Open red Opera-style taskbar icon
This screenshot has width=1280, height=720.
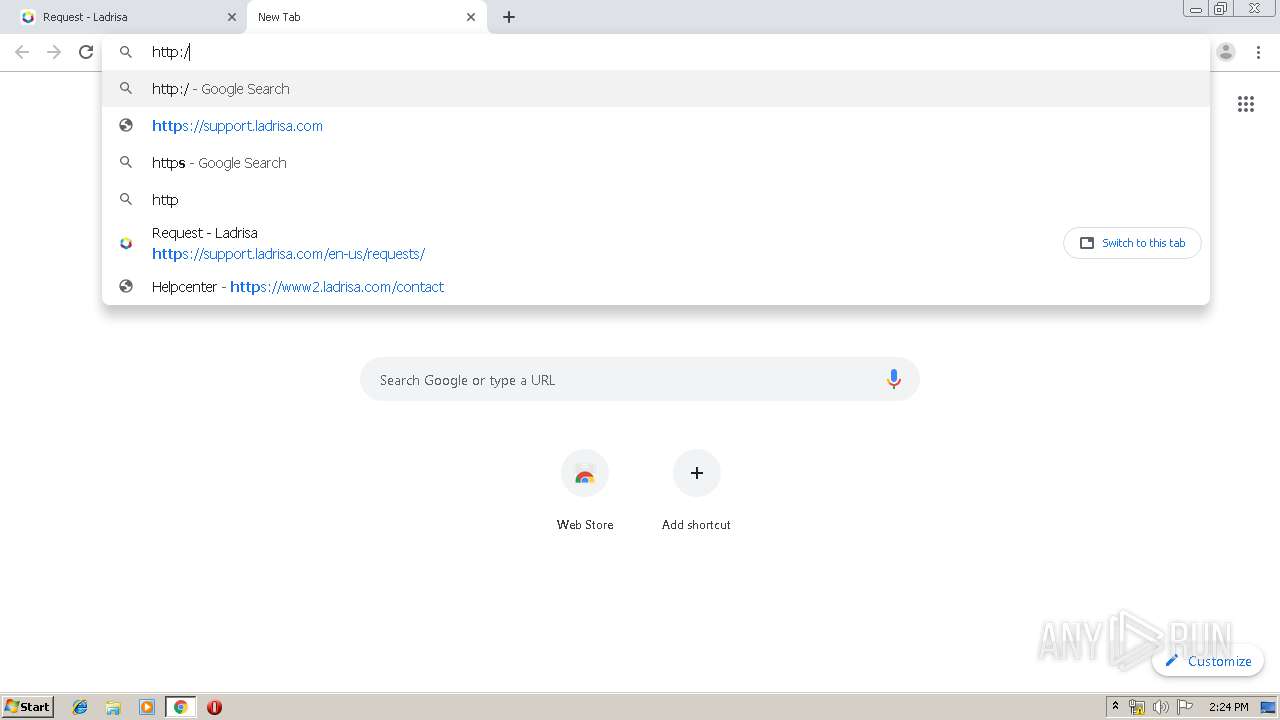tap(214, 707)
